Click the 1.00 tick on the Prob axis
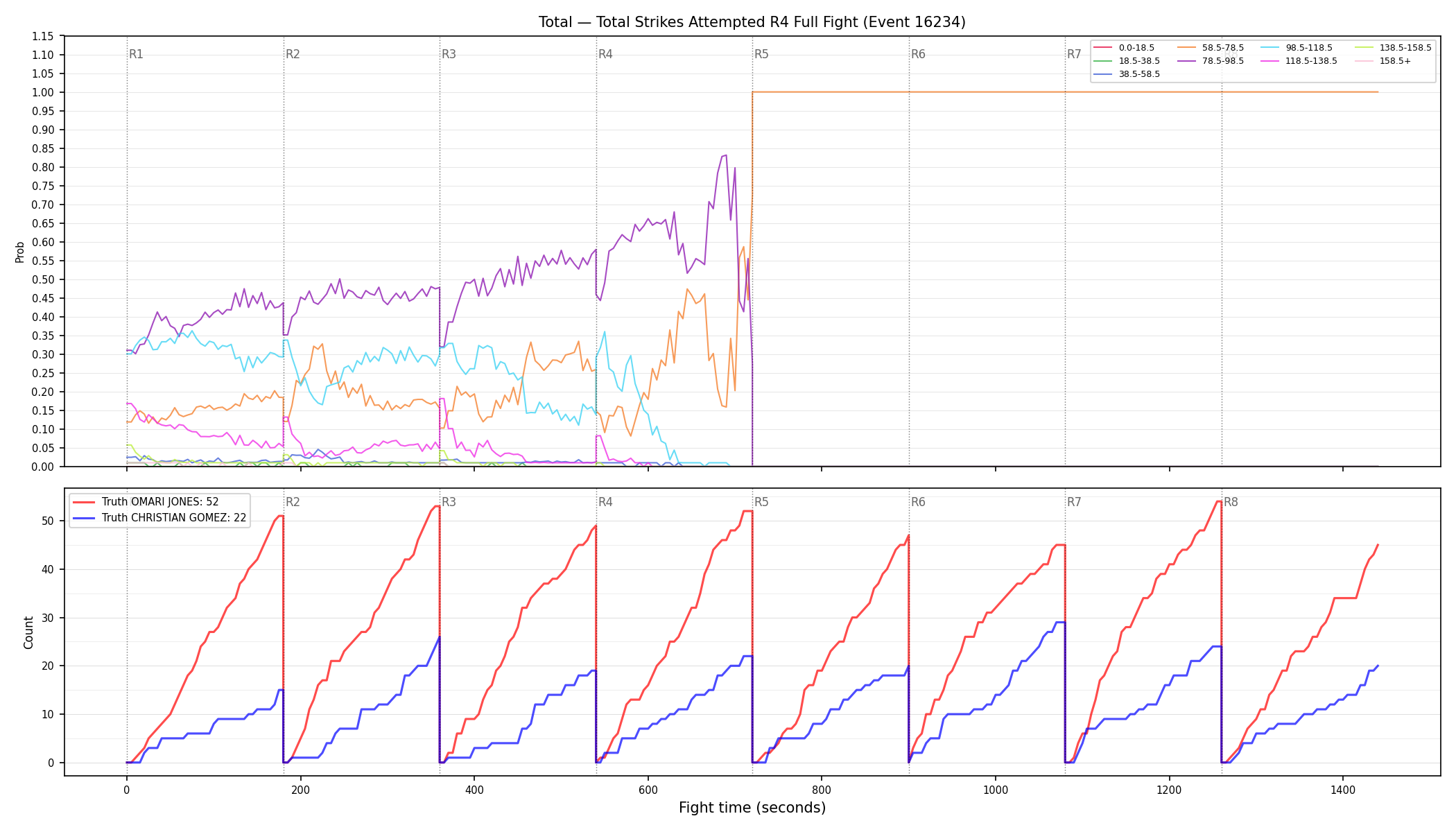The image size is (1456, 832). pyautogui.click(x=43, y=92)
